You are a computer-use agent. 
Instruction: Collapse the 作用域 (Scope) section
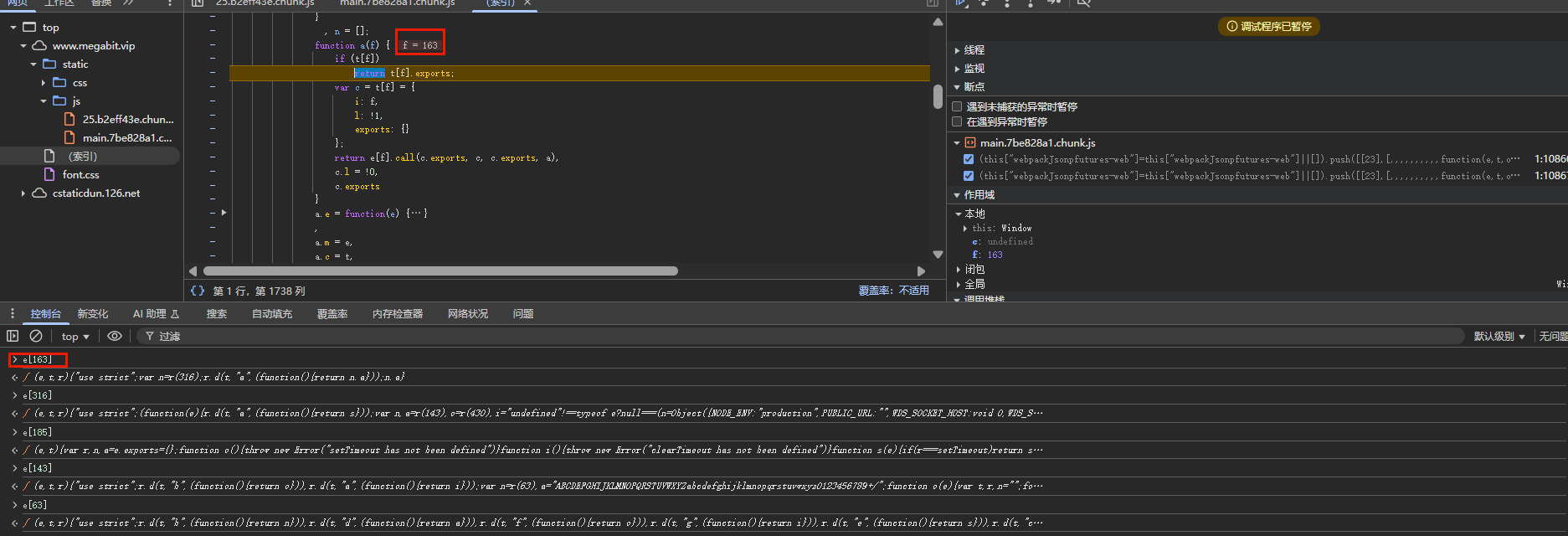pyautogui.click(x=958, y=195)
